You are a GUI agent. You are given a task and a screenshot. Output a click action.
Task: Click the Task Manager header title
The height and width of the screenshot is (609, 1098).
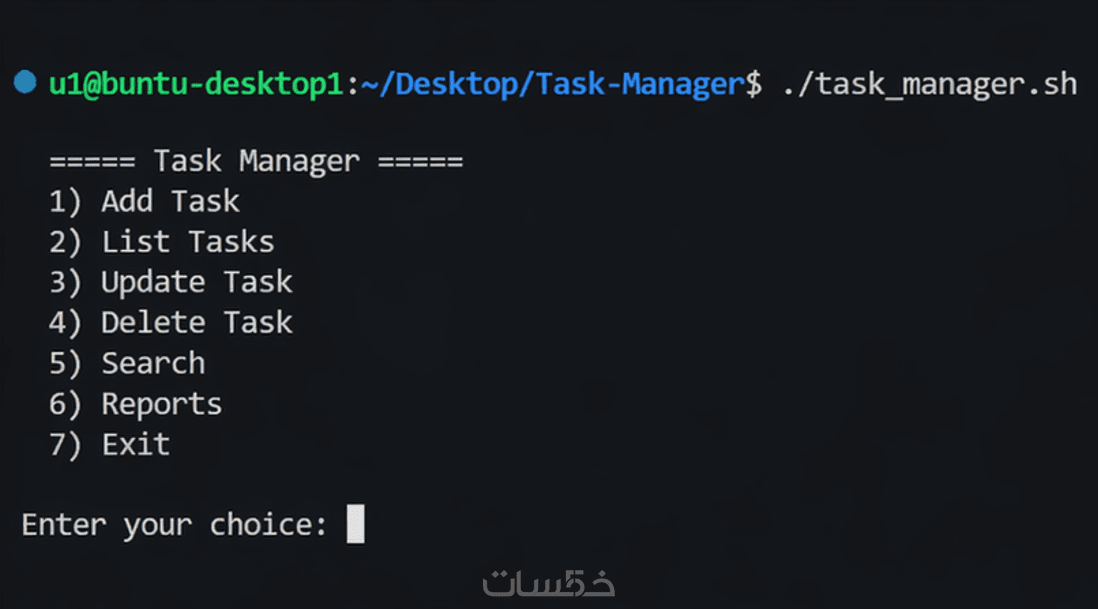tap(256, 161)
